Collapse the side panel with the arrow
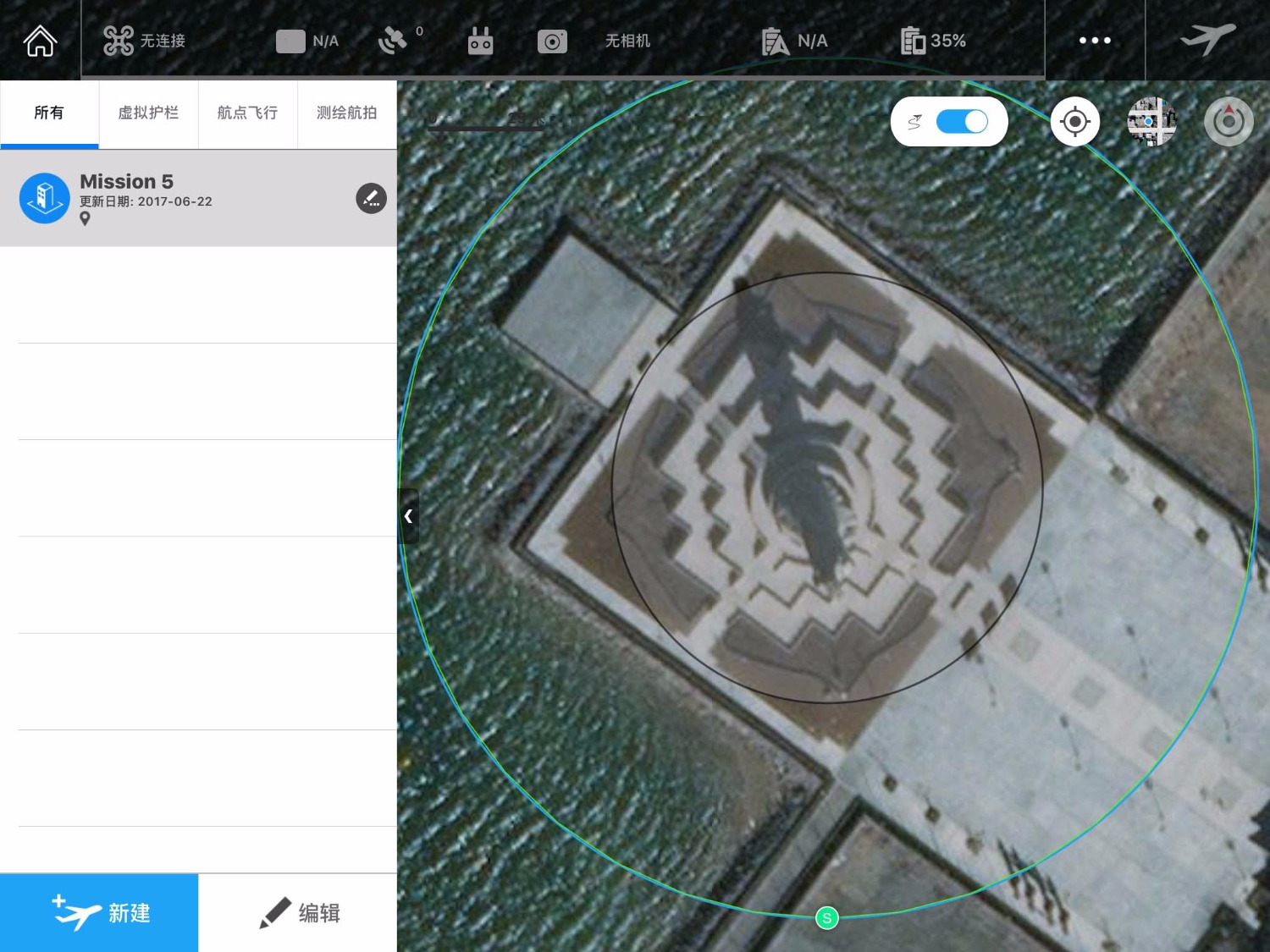 (x=408, y=515)
